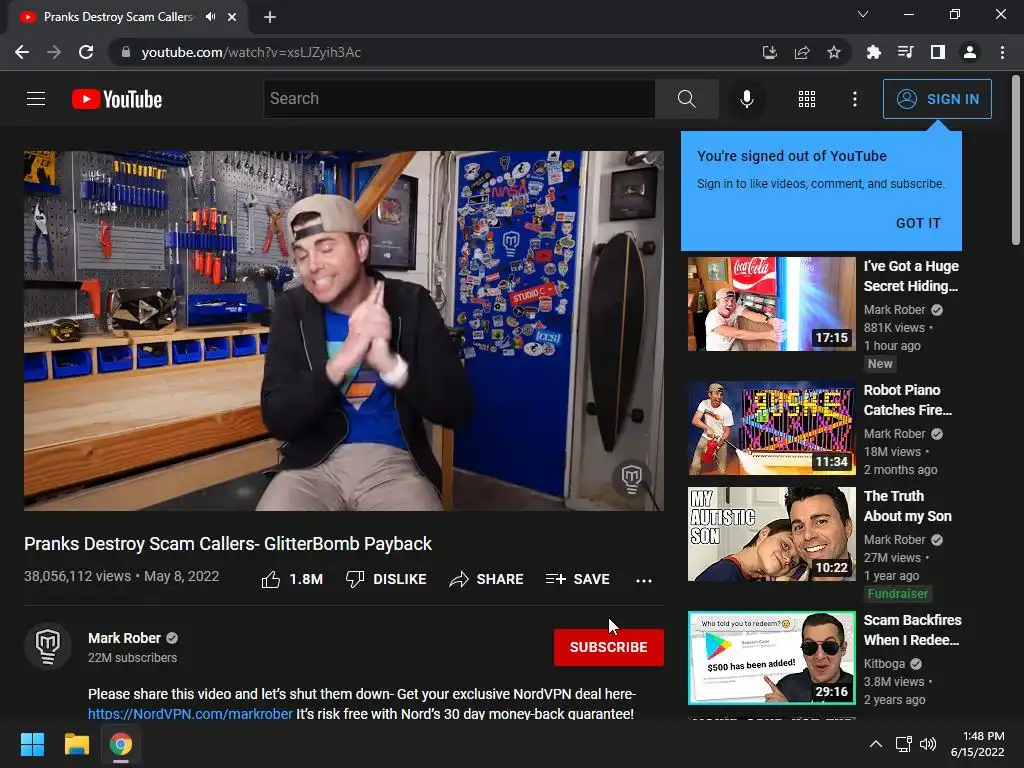The height and width of the screenshot is (768, 1024).
Task: Open the Kitboga channel name
Action: coord(884,664)
